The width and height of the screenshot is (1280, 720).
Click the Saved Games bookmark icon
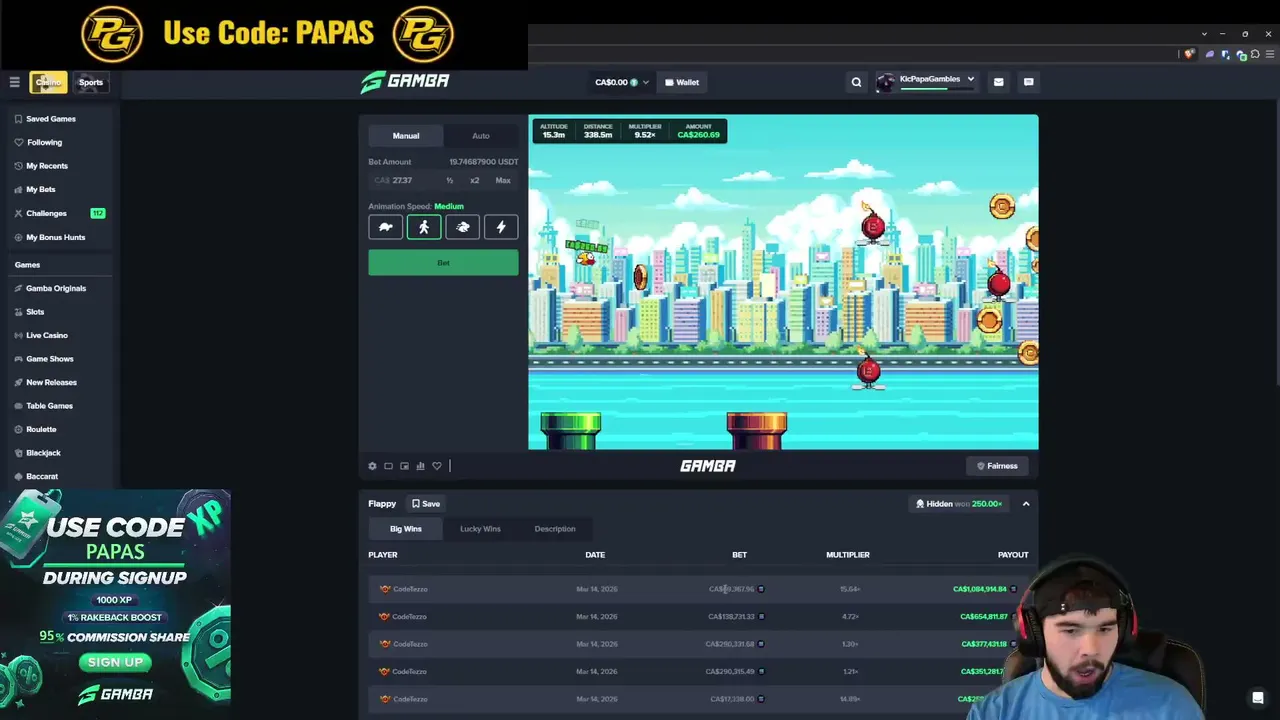(18, 119)
